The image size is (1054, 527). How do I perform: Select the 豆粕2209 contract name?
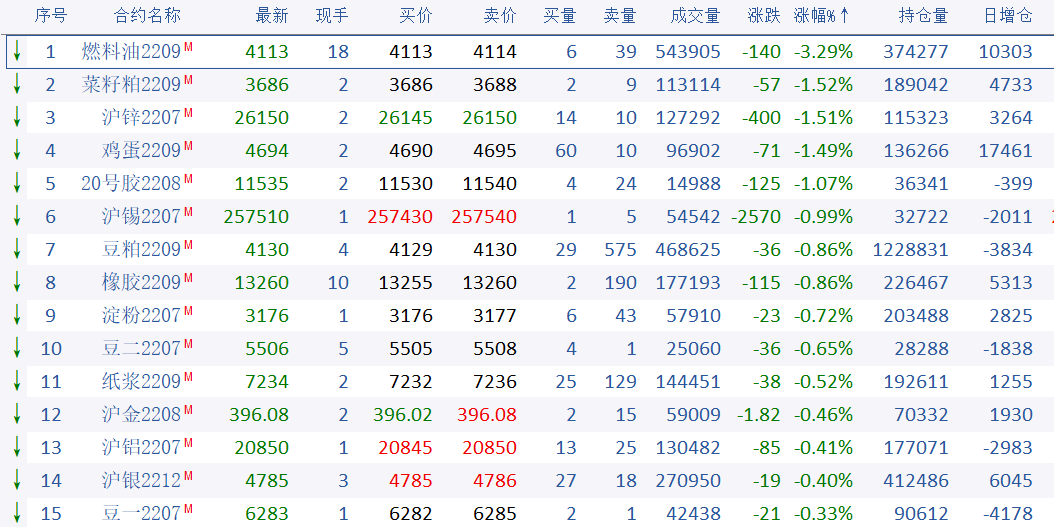coord(141,250)
